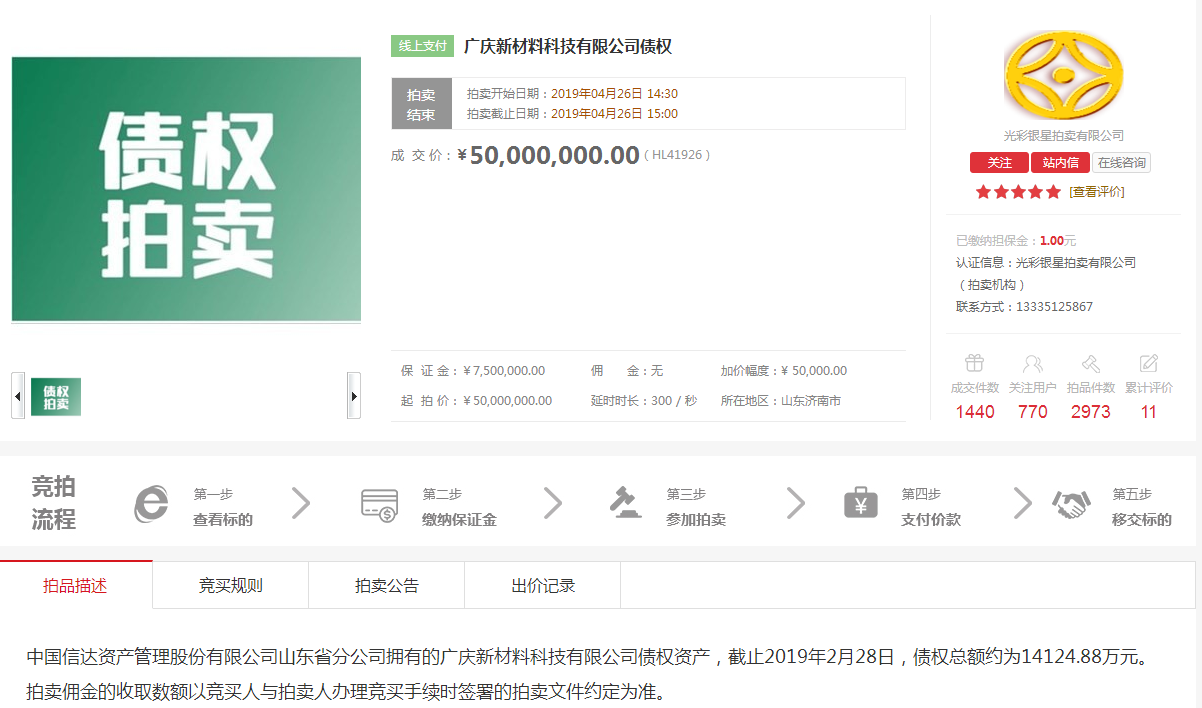Click the 线上支付 green badge
Viewport: 1202px width, 708px height.
[x=423, y=46]
